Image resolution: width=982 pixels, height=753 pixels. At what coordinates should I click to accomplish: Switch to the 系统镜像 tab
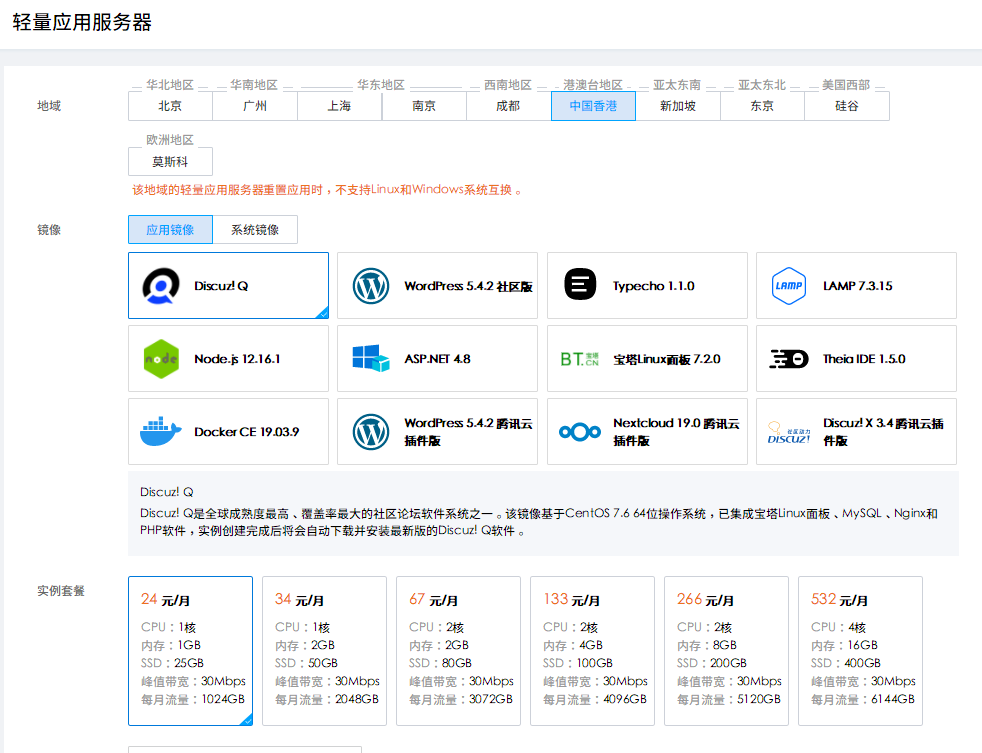pos(255,230)
